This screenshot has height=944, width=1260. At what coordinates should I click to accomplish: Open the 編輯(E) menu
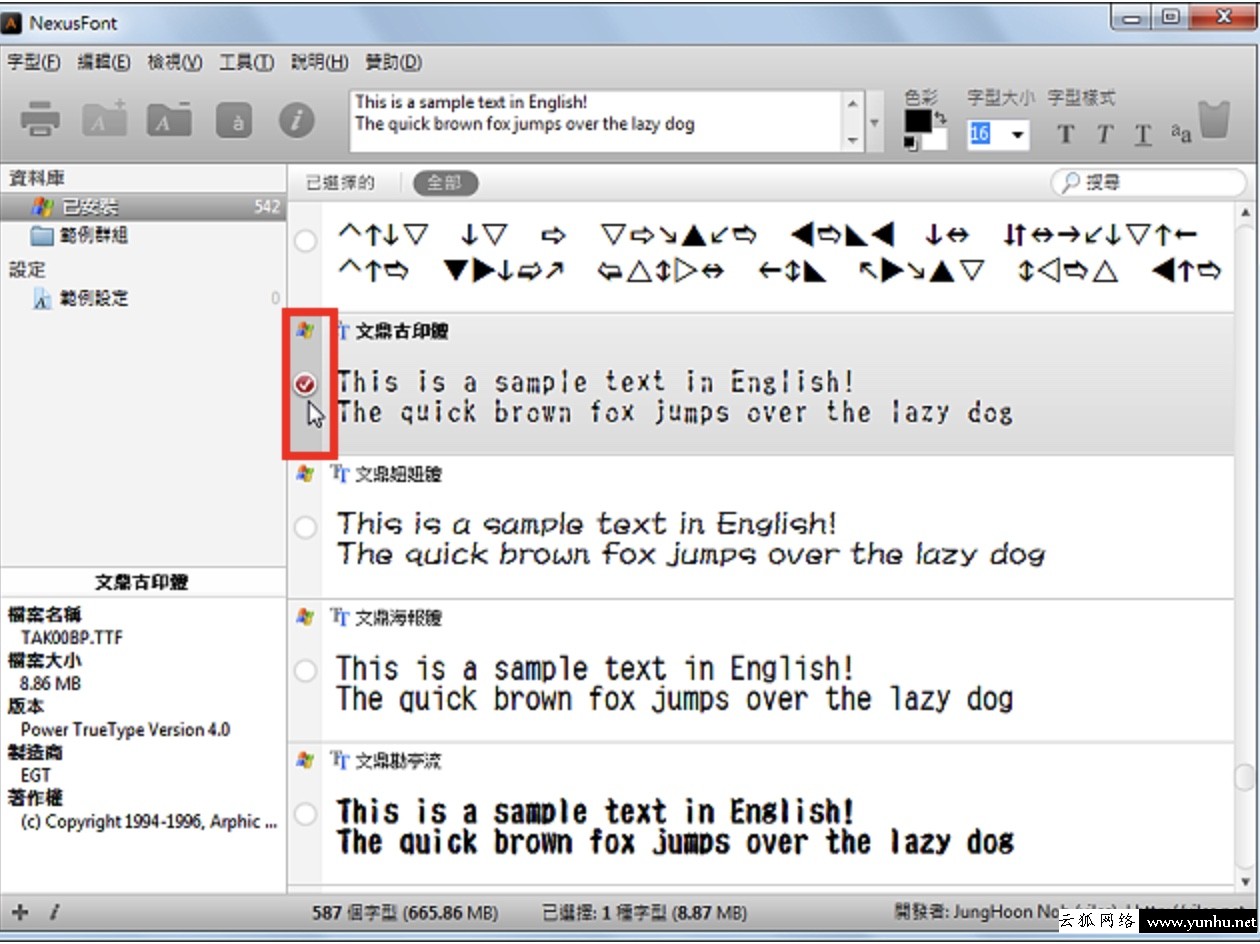point(104,62)
